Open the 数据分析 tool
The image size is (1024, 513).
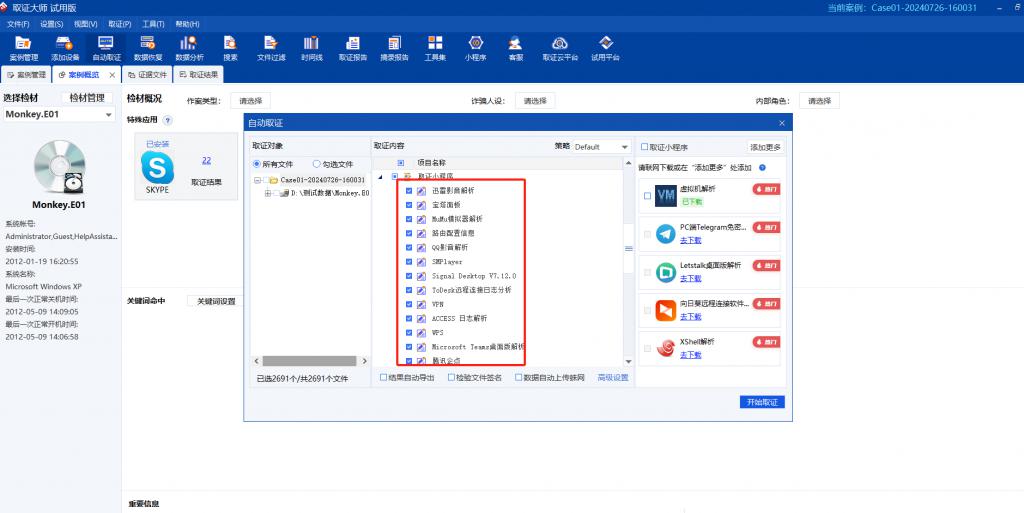point(189,48)
